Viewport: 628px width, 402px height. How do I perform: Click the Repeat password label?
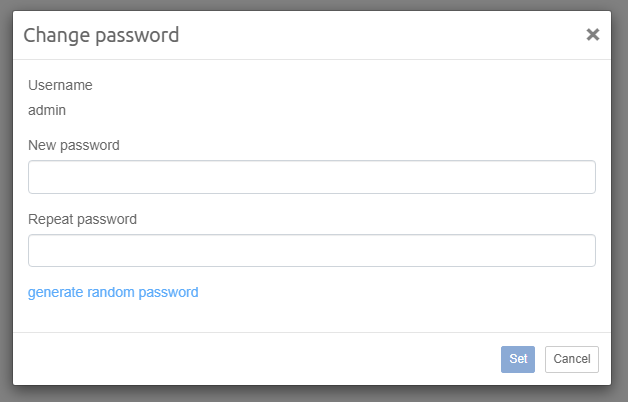pyautogui.click(x=82, y=219)
